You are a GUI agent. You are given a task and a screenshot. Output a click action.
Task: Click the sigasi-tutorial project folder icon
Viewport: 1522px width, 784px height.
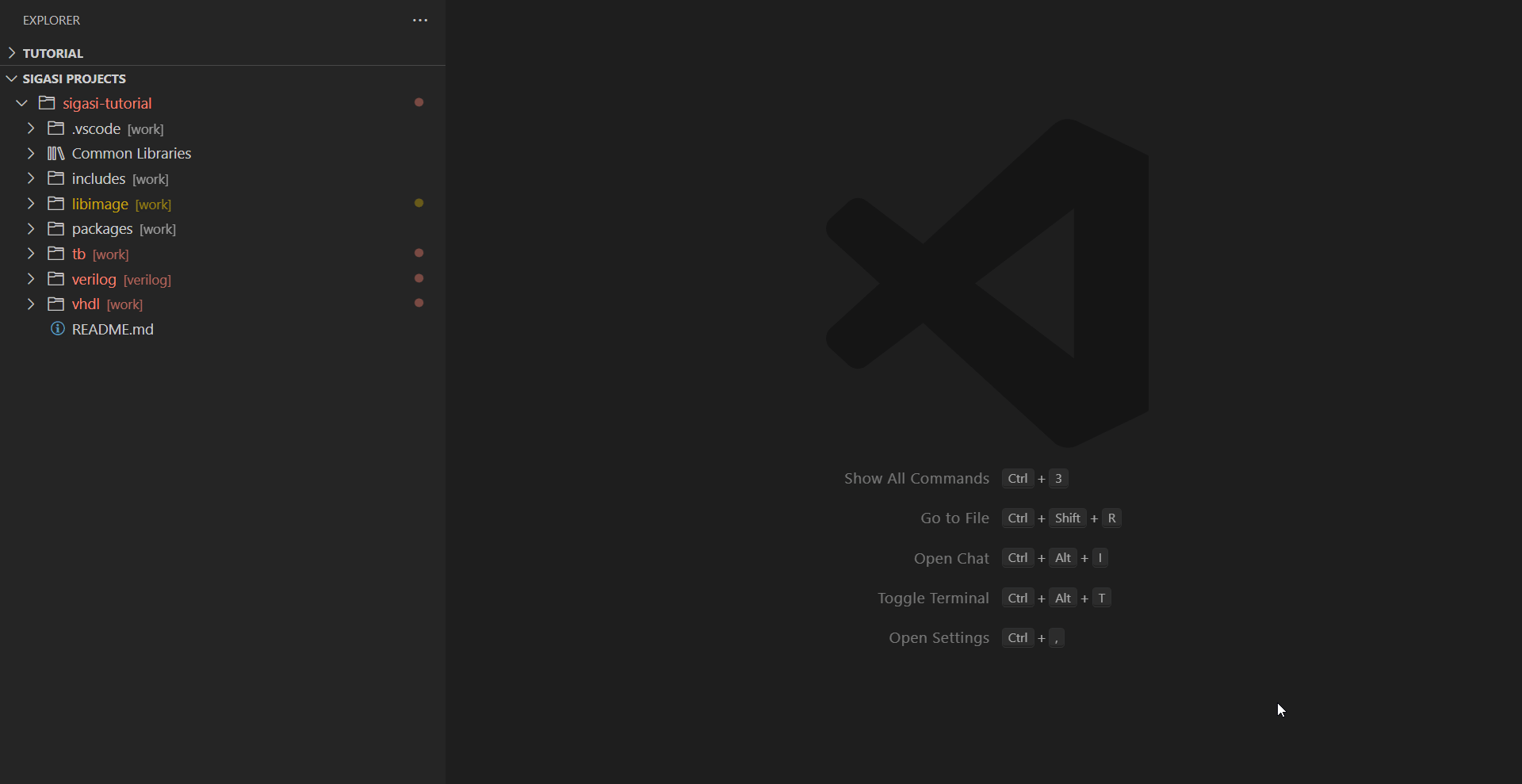47,103
